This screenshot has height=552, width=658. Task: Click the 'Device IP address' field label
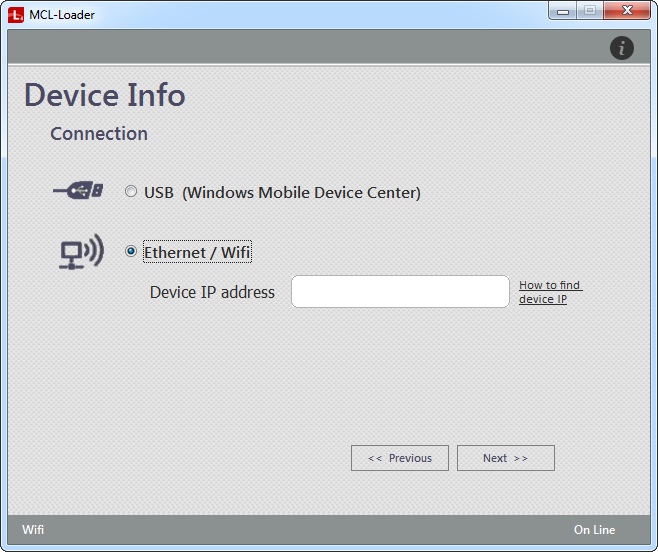(x=212, y=292)
